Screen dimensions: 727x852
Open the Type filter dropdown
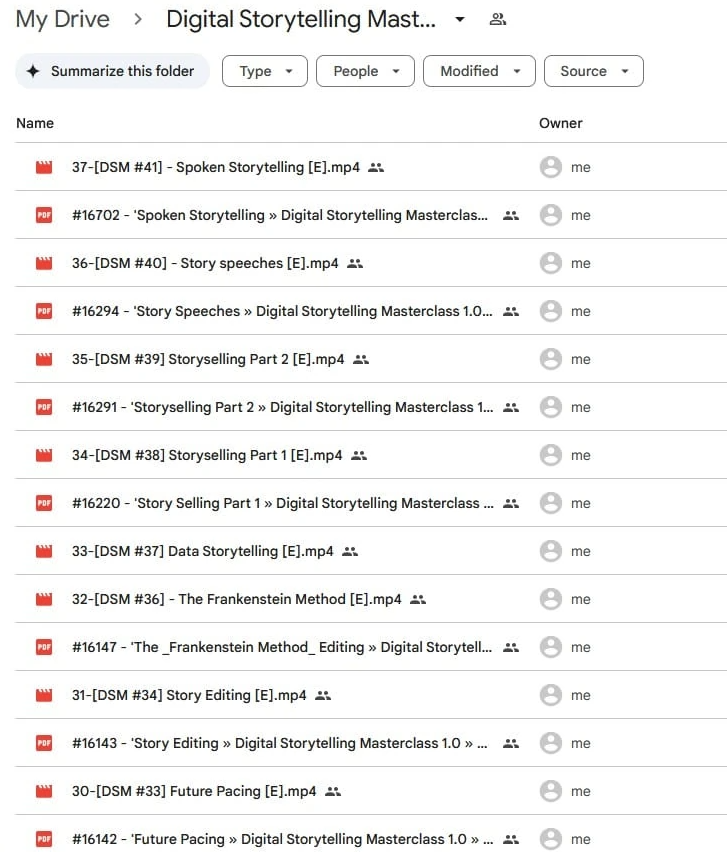[264, 72]
